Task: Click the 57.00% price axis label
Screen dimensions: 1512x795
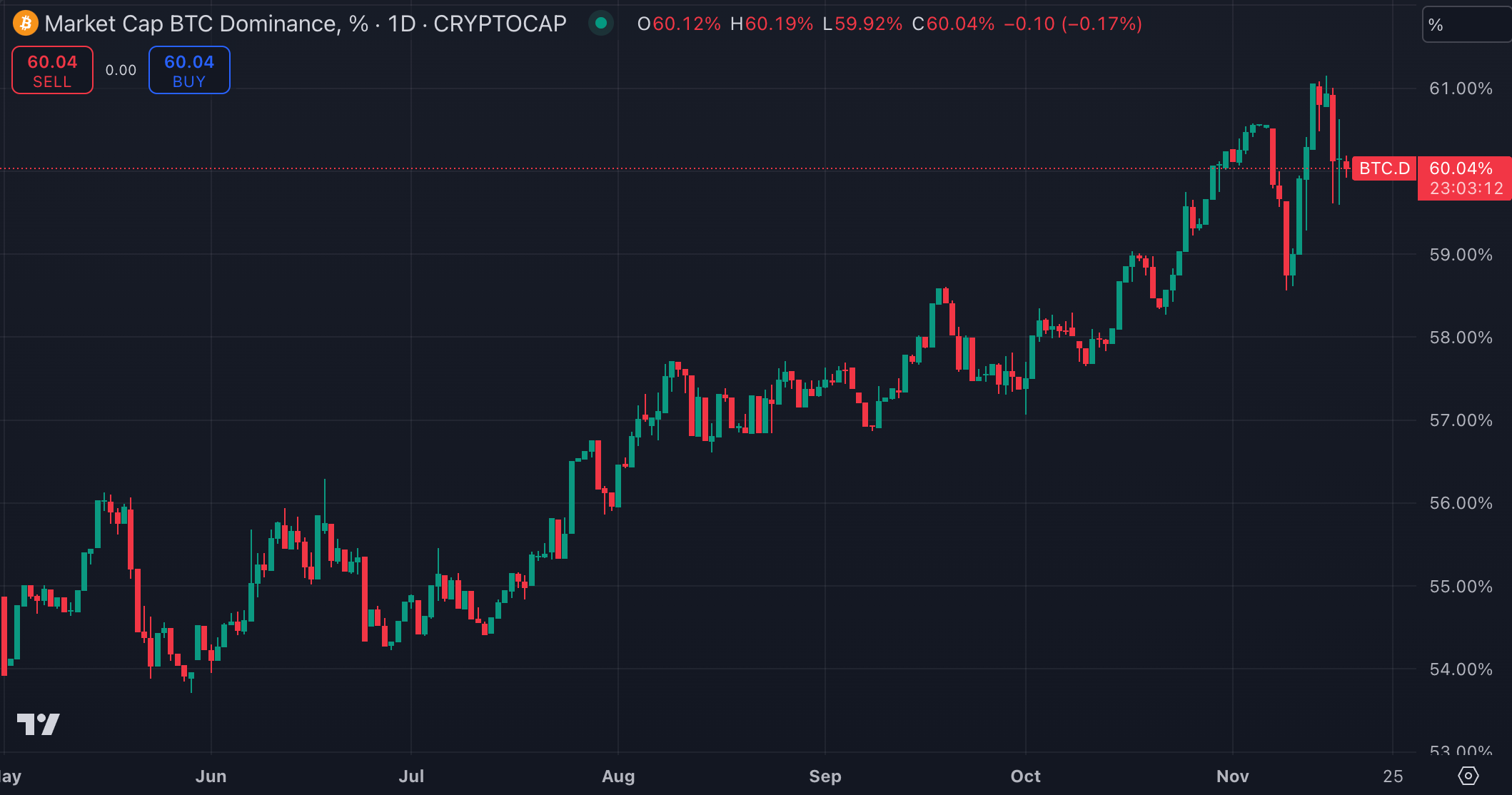Action: (1461, 420)
